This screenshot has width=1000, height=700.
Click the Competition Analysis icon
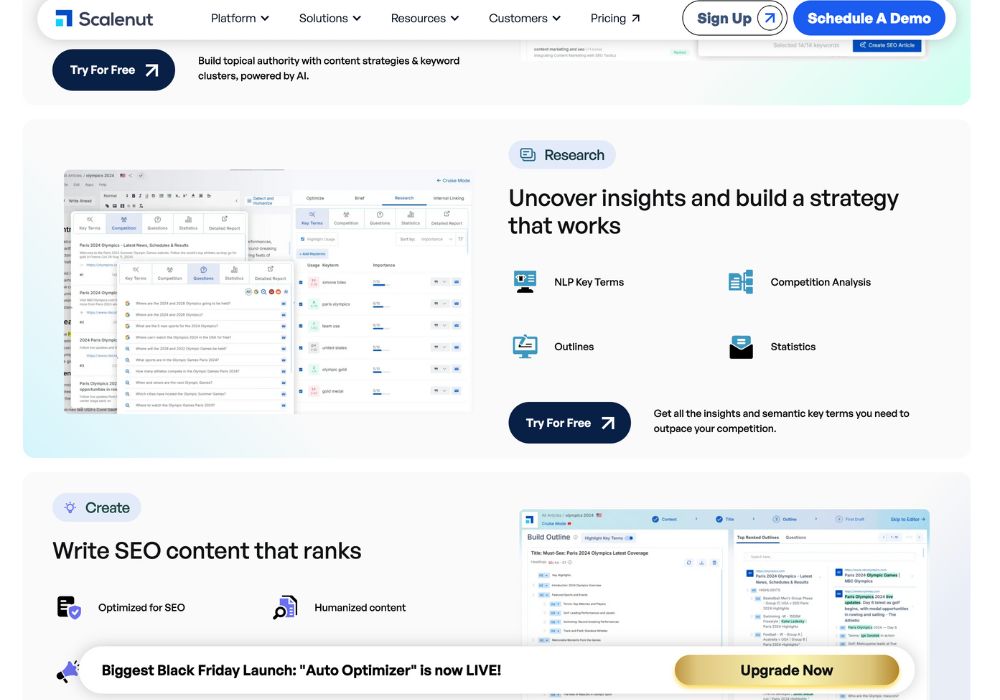tap(740, 282)
